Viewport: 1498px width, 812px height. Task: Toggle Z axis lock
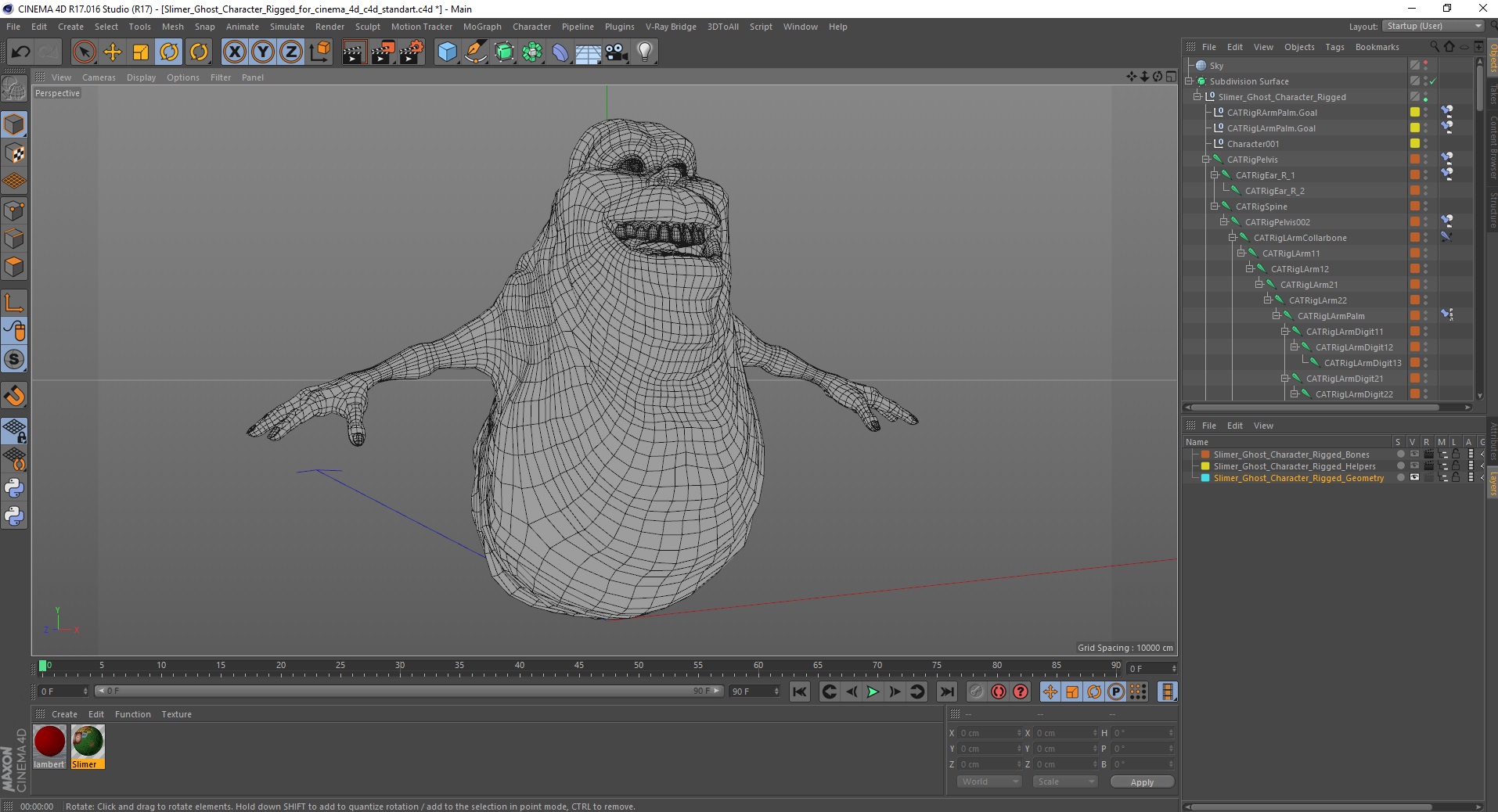[x=291, y=52]
